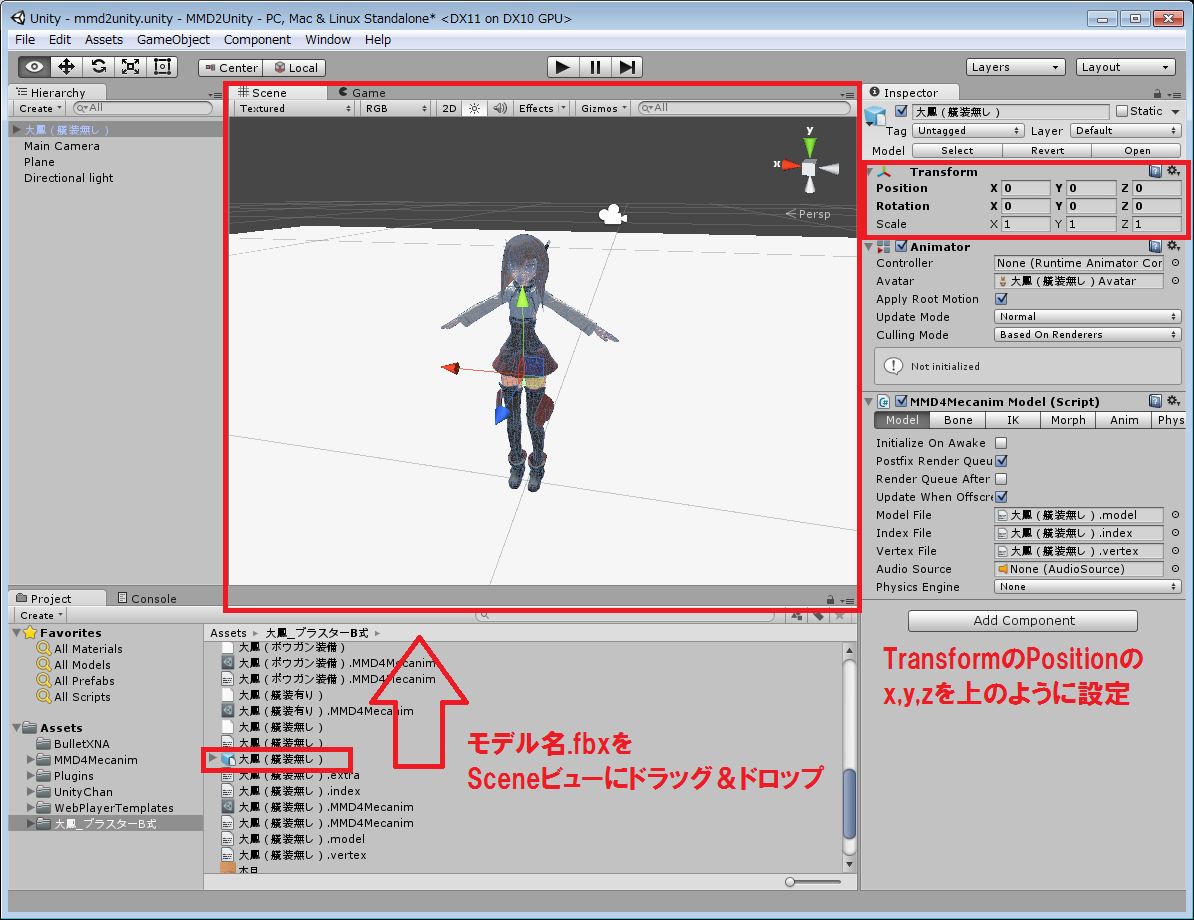
Task: Switch to the Bone tab
Action: 958,420
